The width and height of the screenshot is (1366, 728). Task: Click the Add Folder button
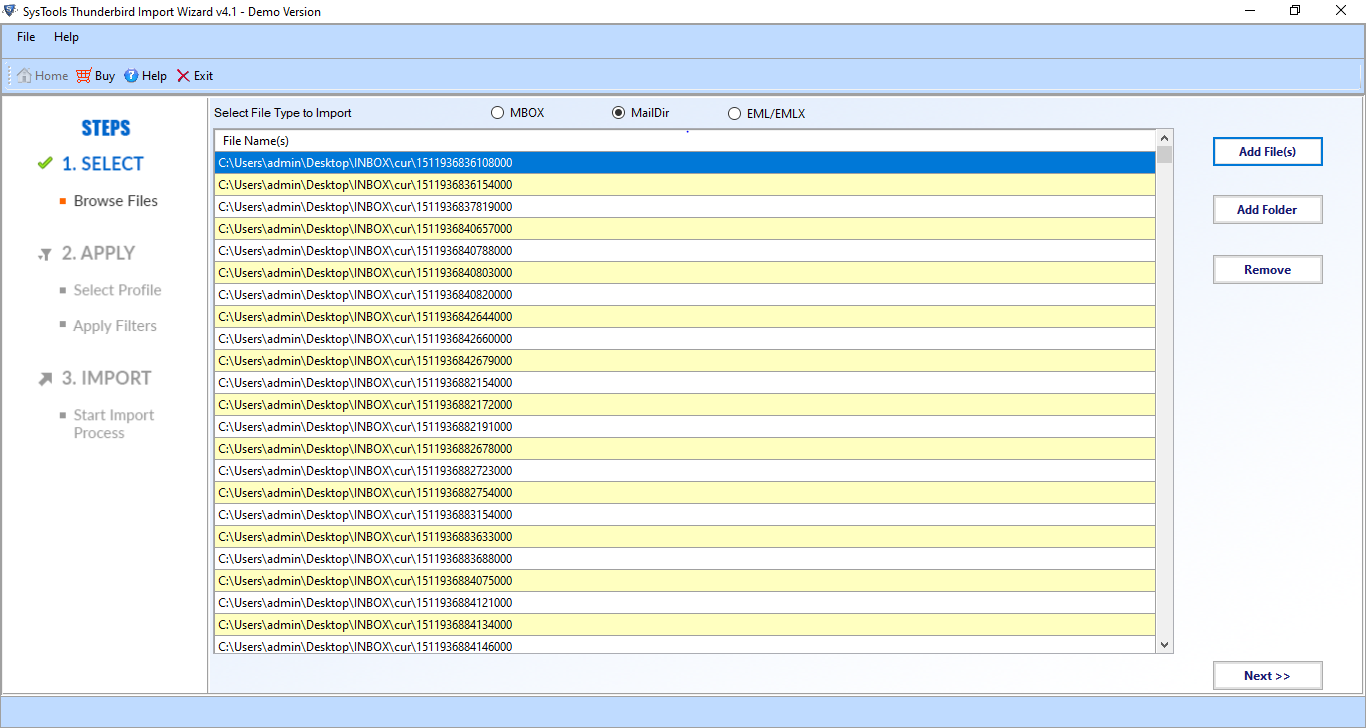click(x=1267, y=210)
